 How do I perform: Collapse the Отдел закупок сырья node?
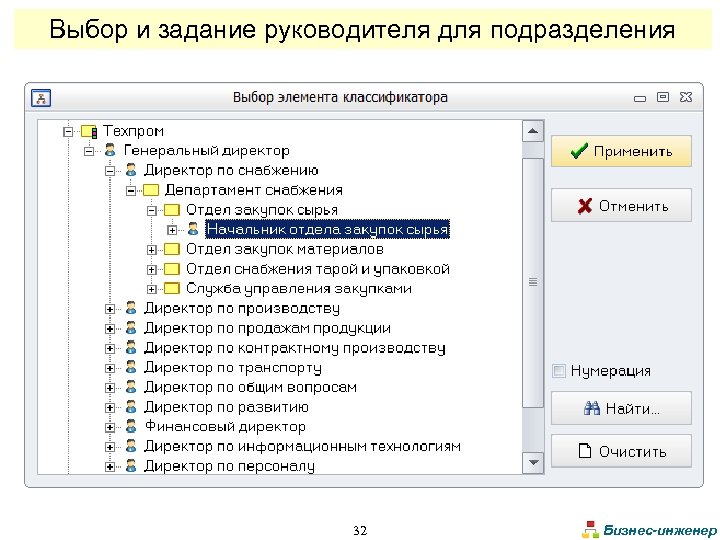152,211
